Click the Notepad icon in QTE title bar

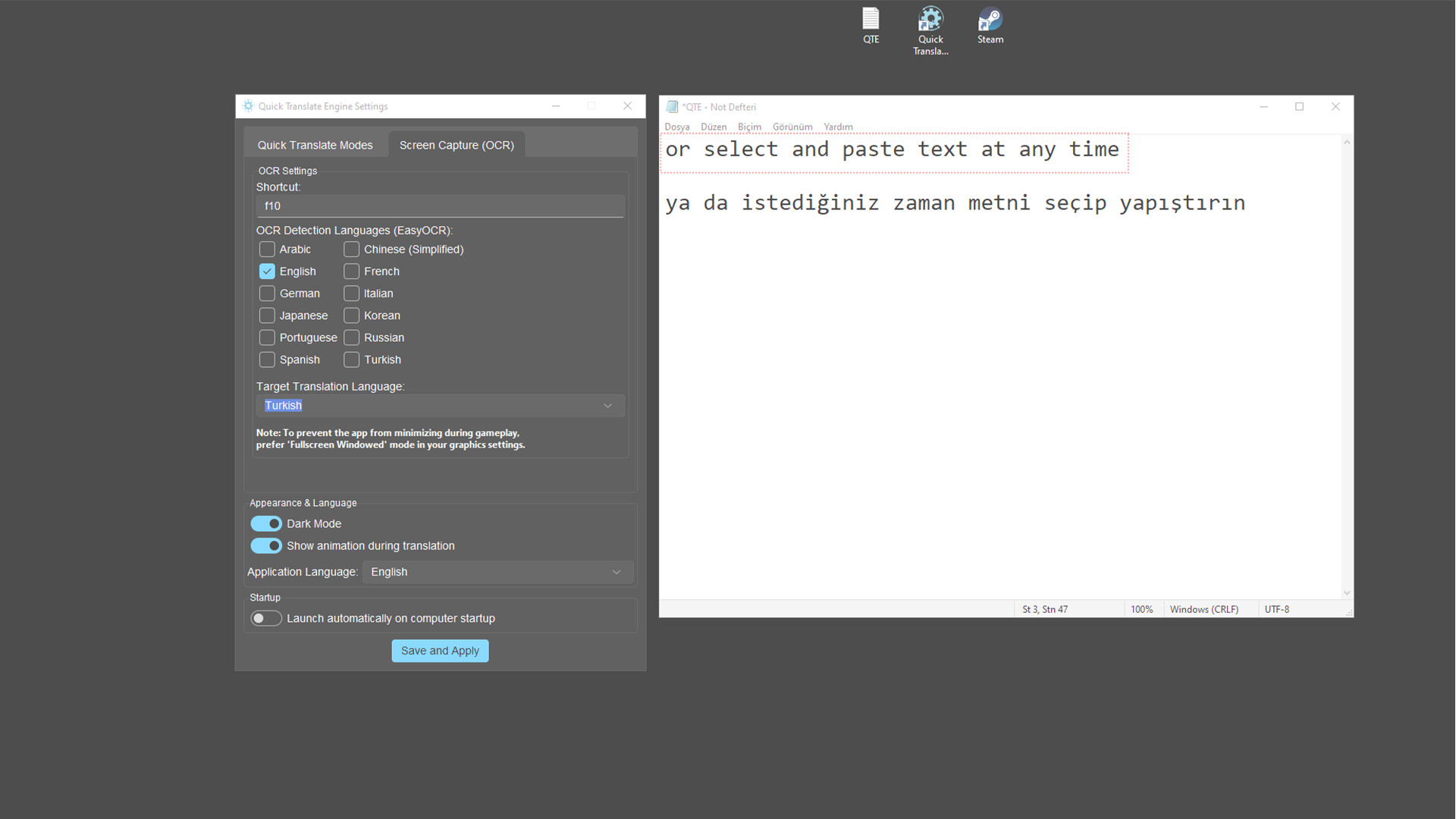coord(672,107)
